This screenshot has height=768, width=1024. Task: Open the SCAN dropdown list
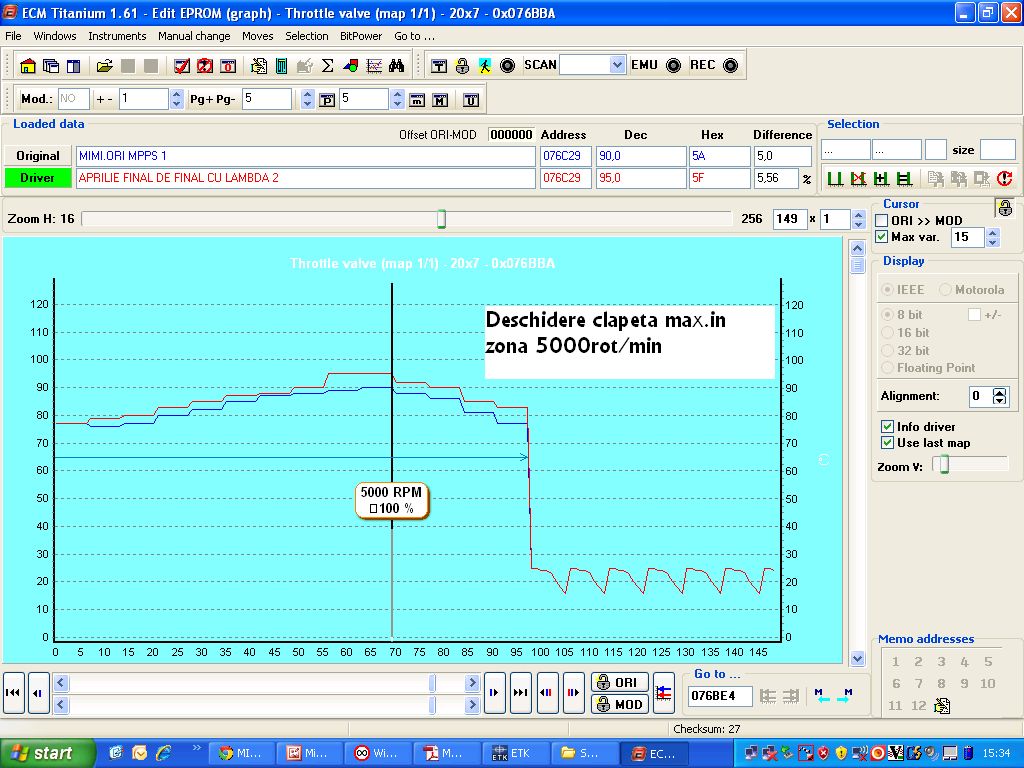617,65
